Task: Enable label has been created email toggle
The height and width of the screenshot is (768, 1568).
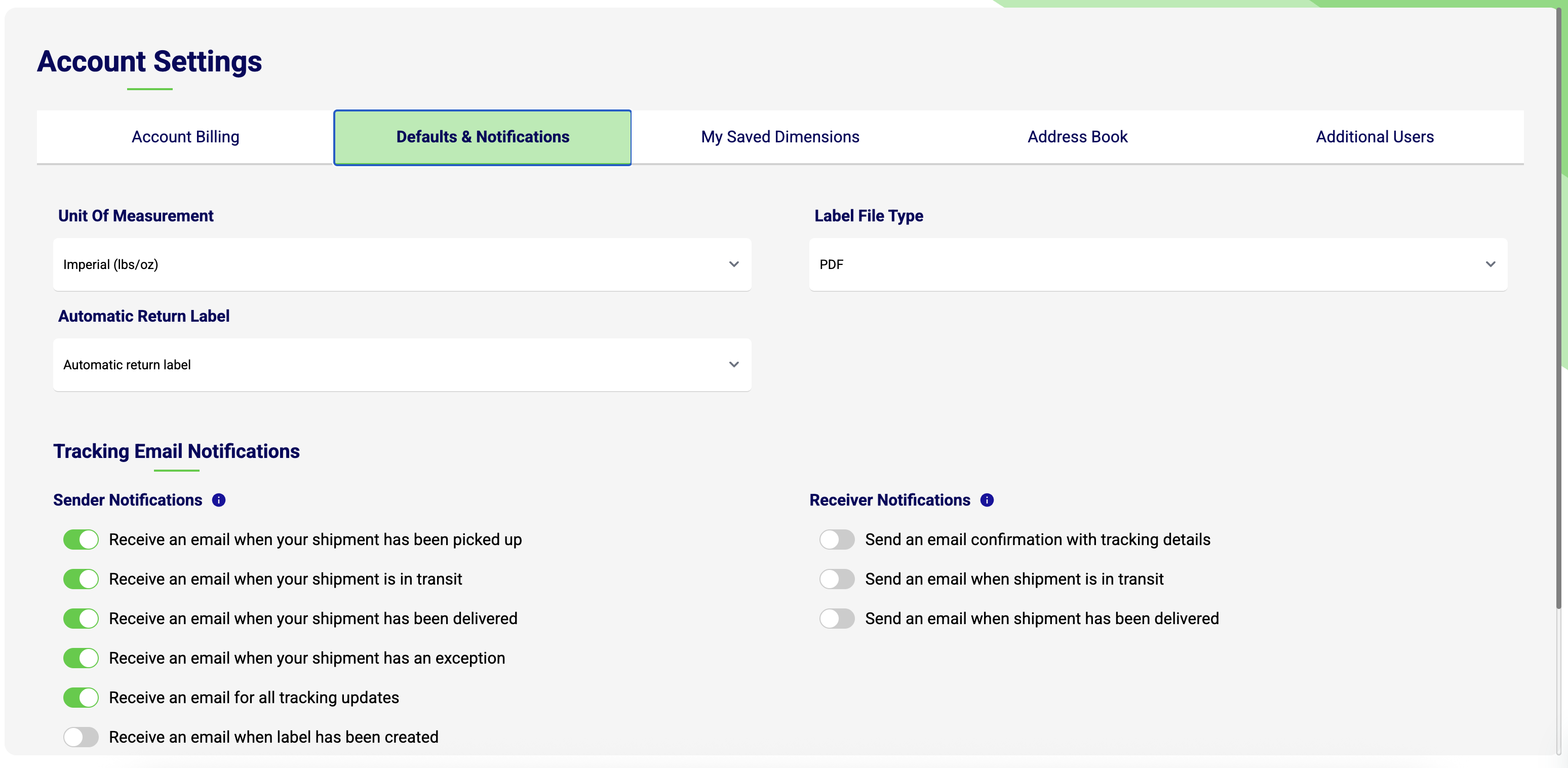Action: [x=81, y=737]
